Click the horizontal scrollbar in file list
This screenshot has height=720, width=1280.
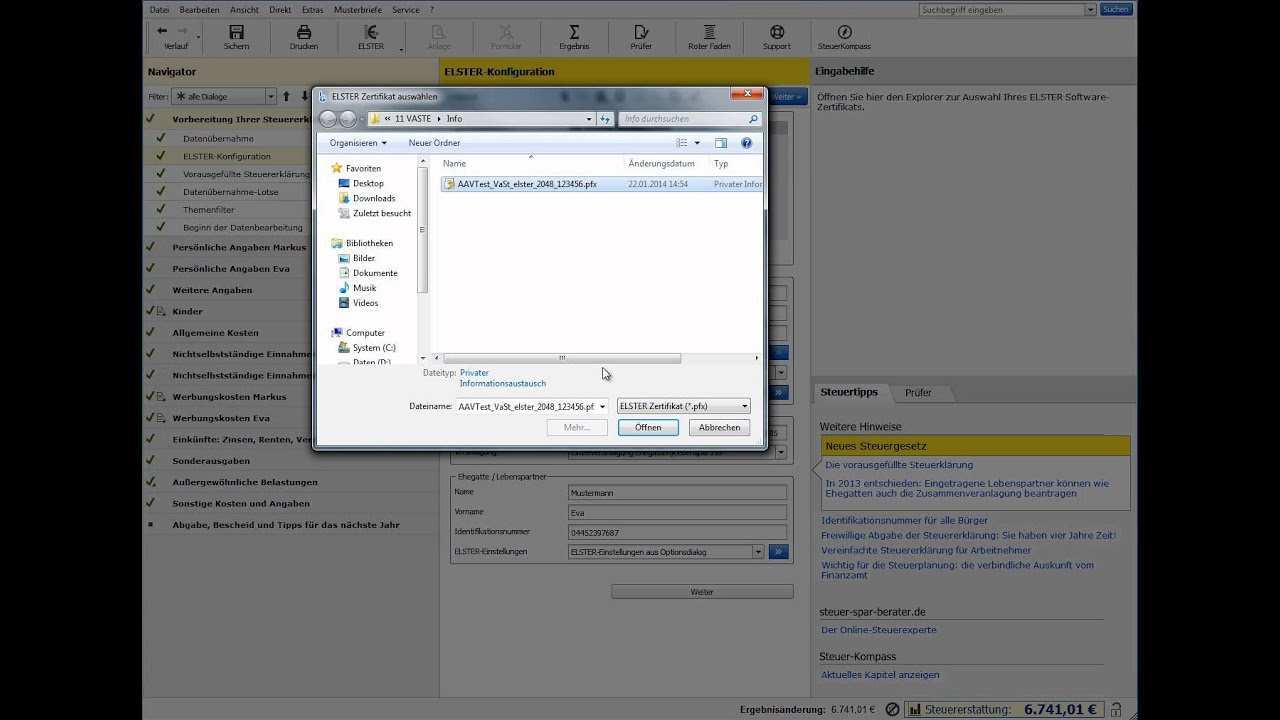(x=562, y=358)
